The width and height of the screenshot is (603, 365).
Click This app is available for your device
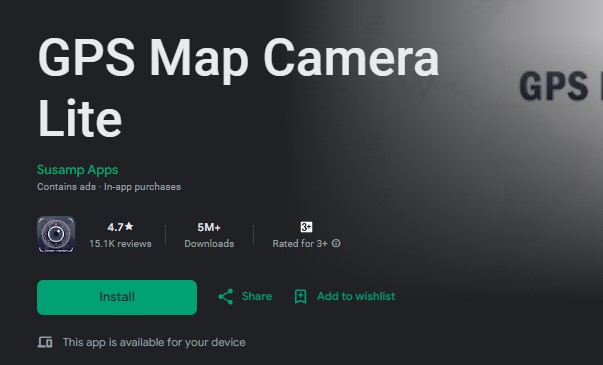(154, 342)
